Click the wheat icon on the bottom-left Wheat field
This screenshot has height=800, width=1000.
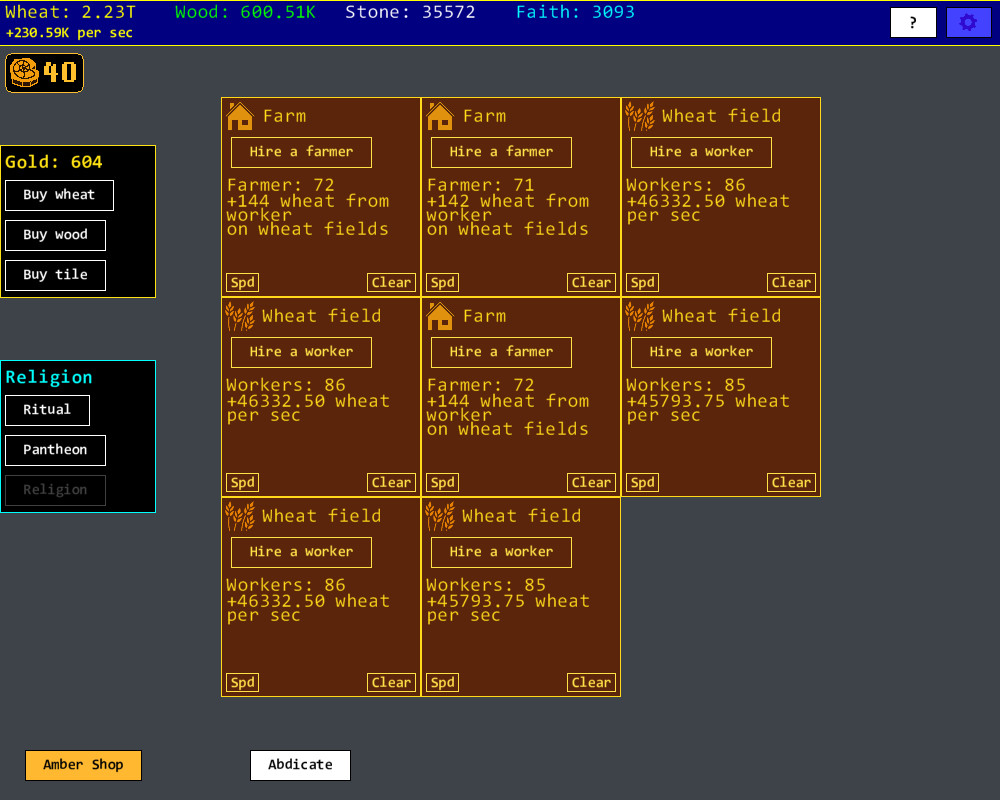click(x=240, y=515)
